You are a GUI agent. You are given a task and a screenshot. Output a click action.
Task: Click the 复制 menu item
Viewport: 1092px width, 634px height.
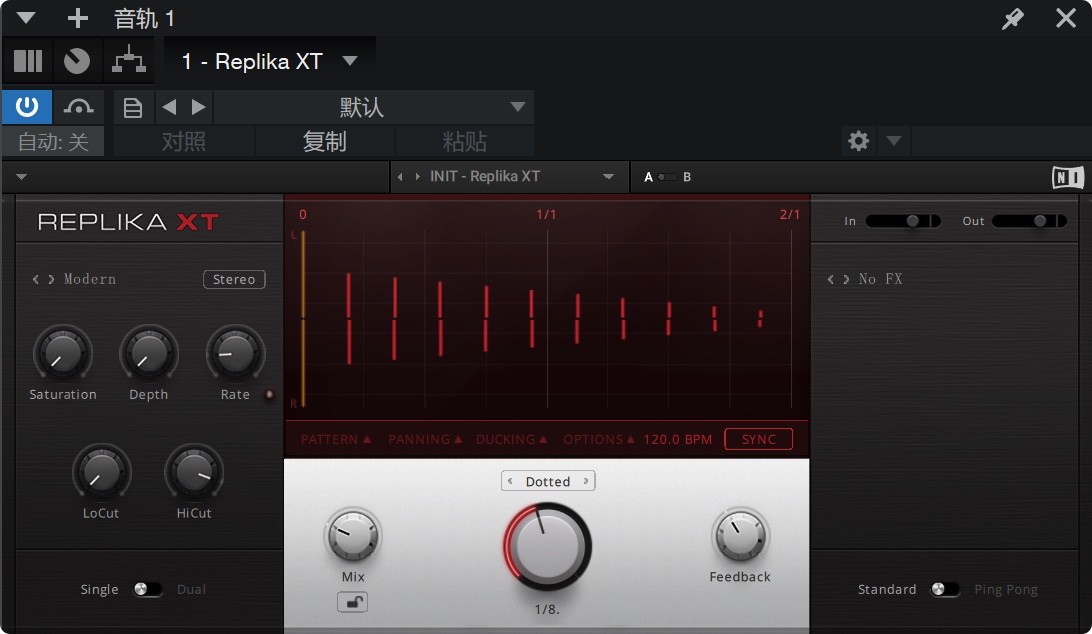pos(324,141)
